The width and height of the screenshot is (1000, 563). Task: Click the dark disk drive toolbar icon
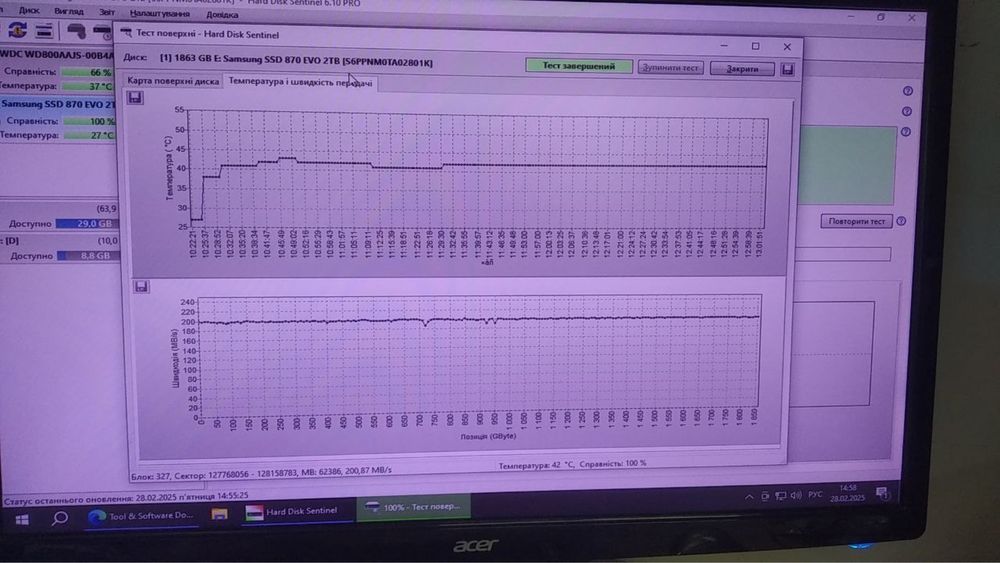click(77, 31)
